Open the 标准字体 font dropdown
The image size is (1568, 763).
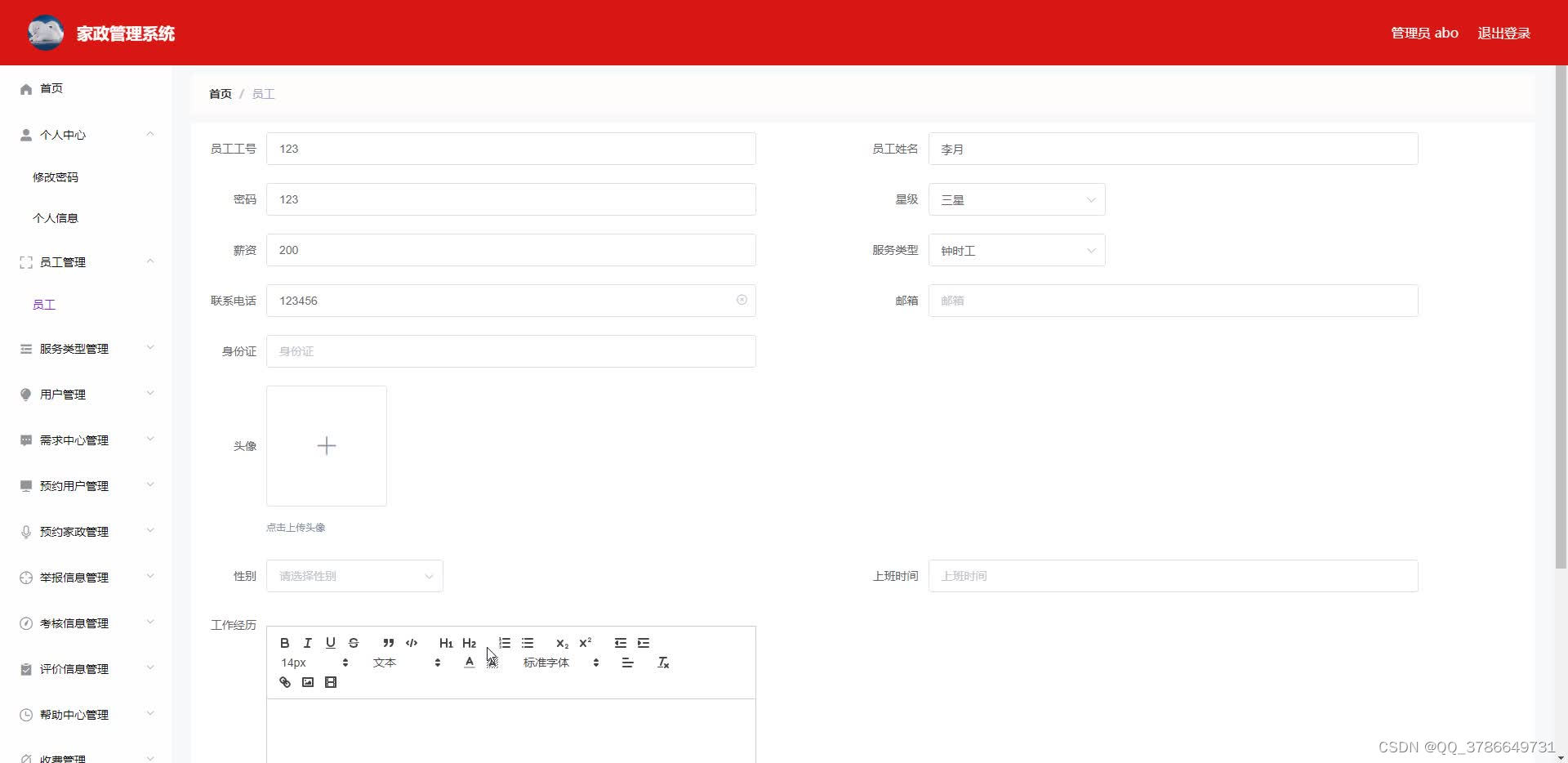click(x=561, y=663)
